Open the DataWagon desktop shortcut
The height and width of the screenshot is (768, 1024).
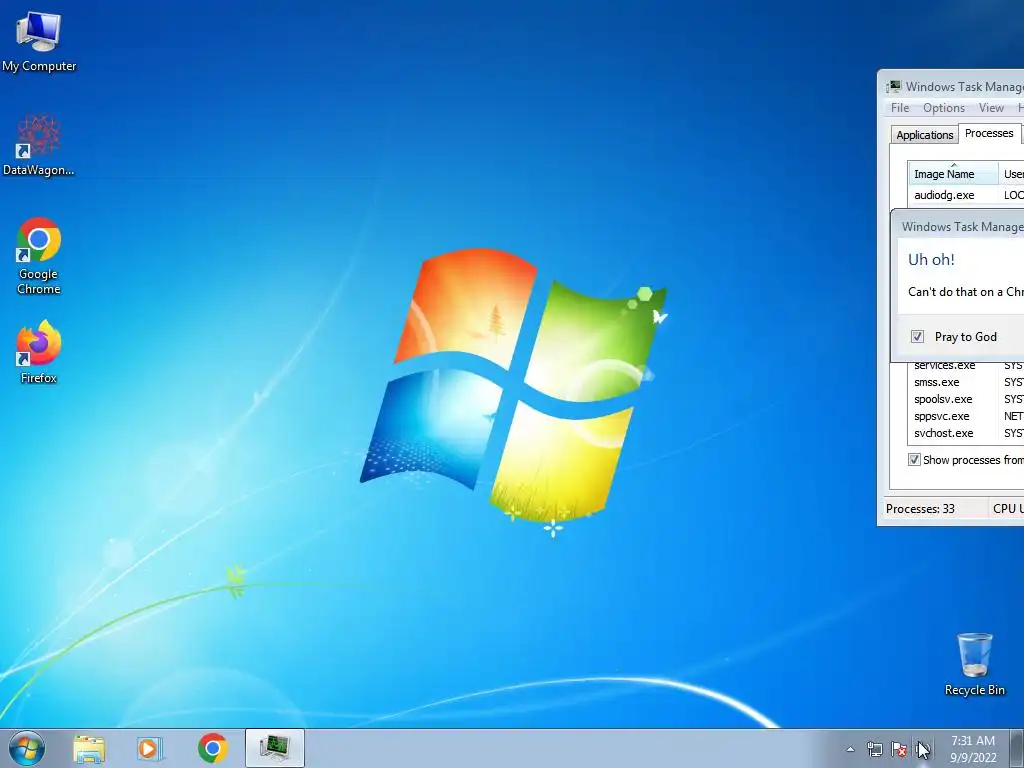click(39, 145)
